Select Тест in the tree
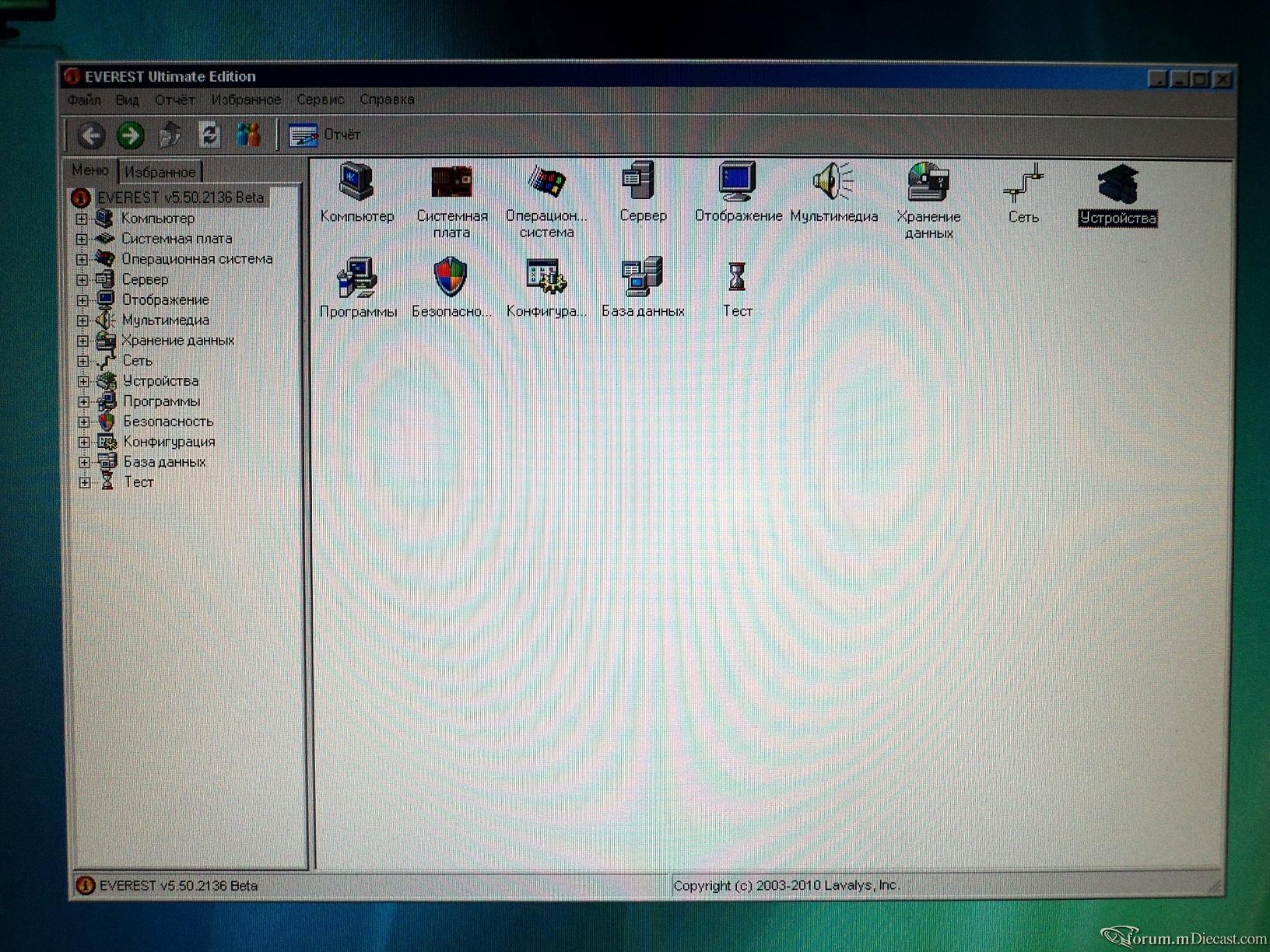 tap(139, 482)
